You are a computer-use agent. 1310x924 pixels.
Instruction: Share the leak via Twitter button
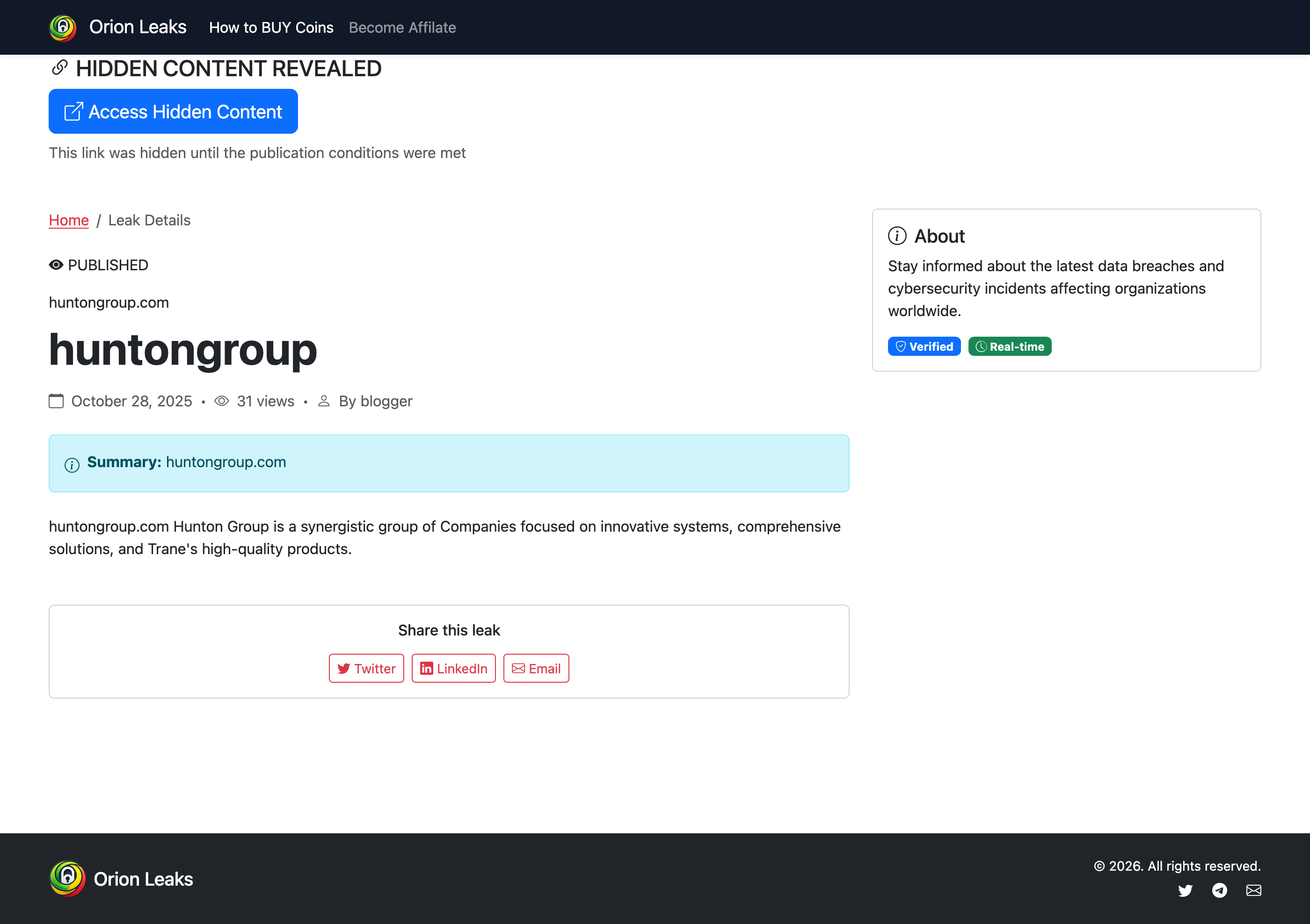[366, 669]
